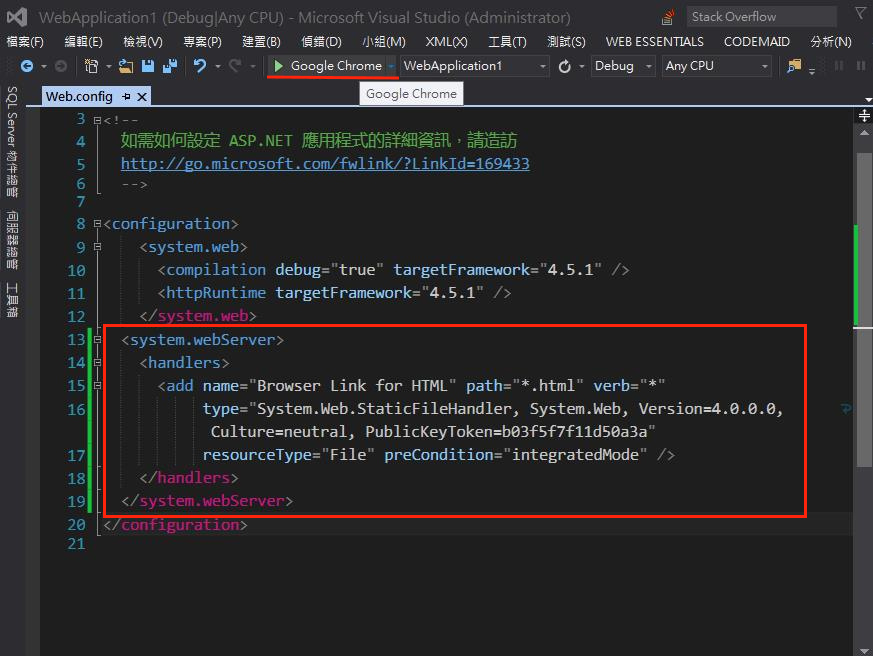Open the CODEMAID menu

[x=757, y=42]
